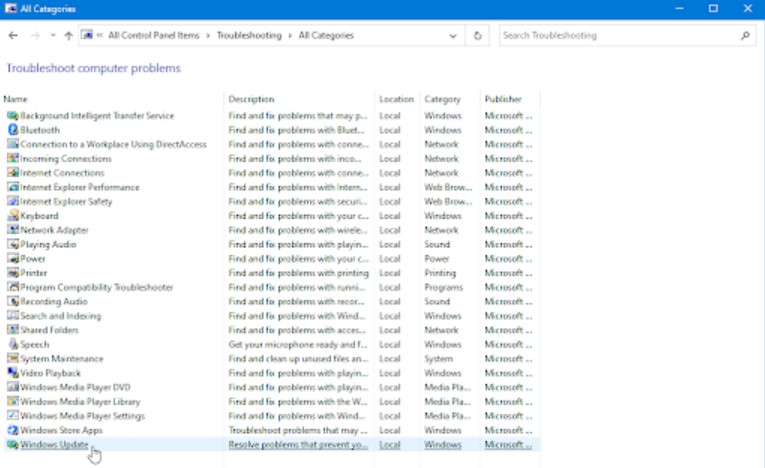765x468 pixels.
Task: Click the Windows Media Player Library icon
Action: click(x=13, y=402)
